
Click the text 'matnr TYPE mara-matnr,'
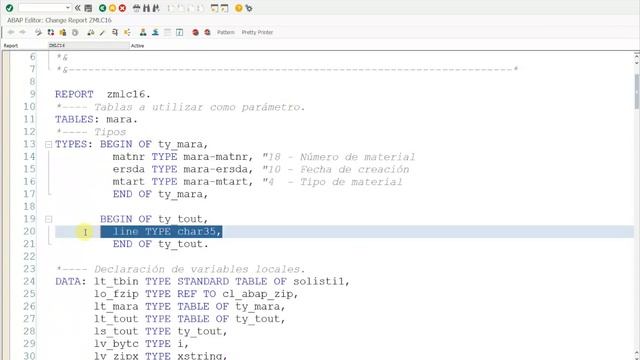click(183, 157)
